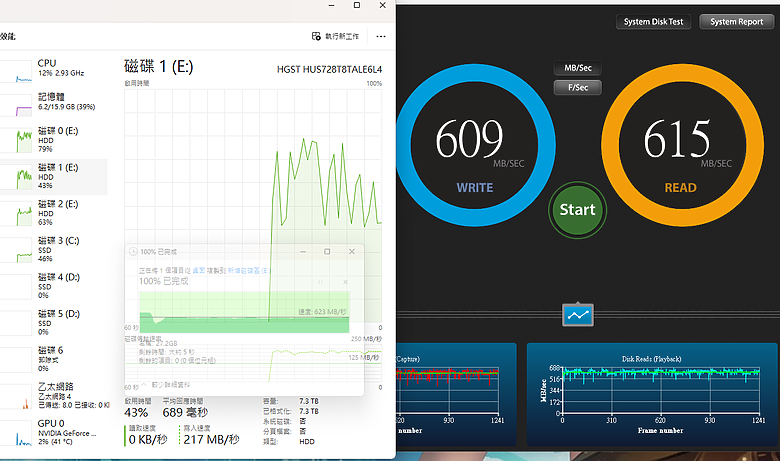Click the 43% active time value
The width and height of the screenshot is (780, 461).
point(136,413)
